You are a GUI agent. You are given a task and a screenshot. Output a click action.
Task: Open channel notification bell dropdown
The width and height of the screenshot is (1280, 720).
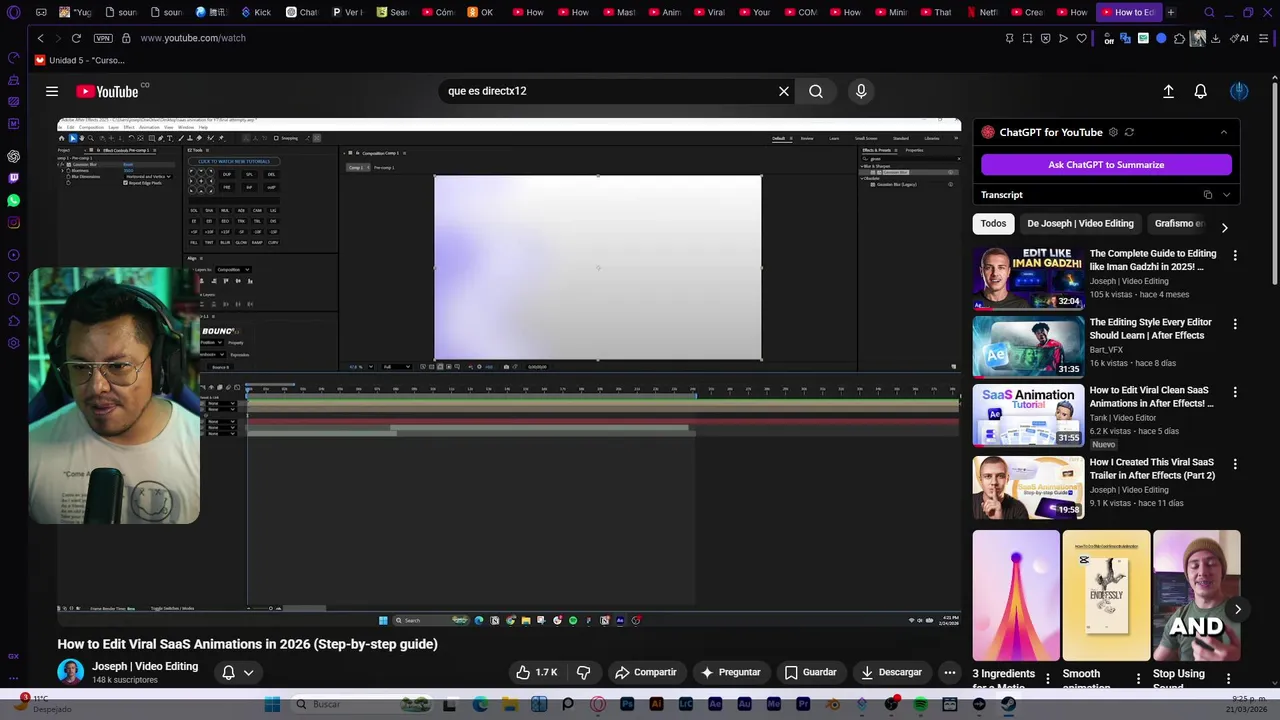pos(238,673)
